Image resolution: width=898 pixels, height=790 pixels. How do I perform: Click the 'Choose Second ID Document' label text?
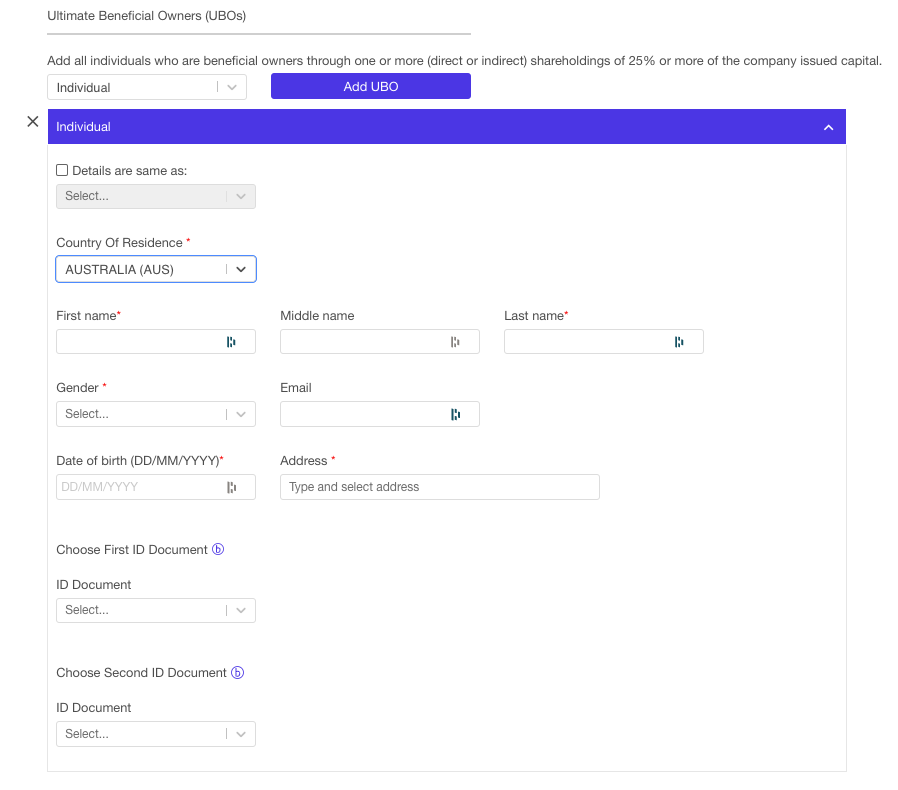[141, 673]
